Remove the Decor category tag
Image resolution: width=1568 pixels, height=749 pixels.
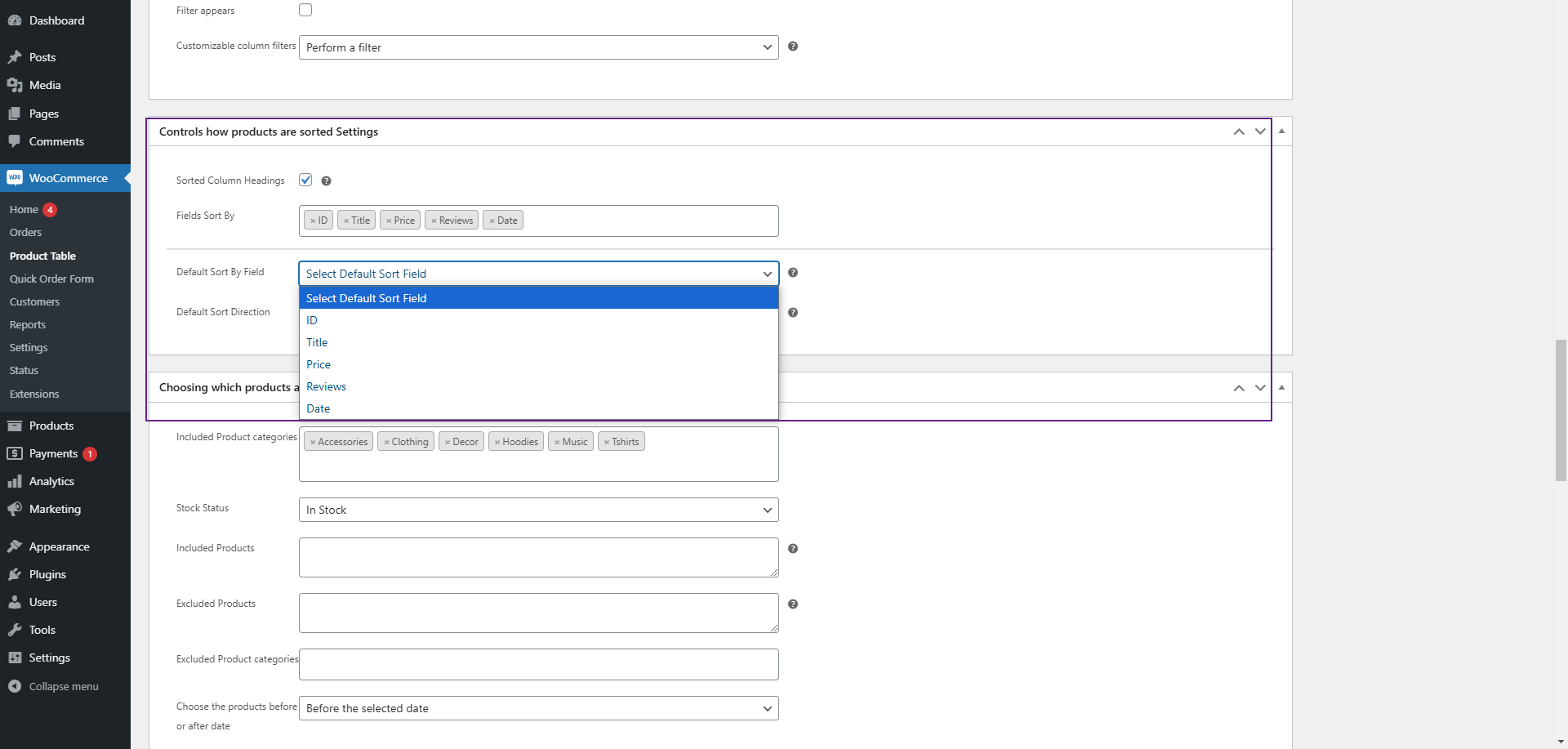(448, 442)
